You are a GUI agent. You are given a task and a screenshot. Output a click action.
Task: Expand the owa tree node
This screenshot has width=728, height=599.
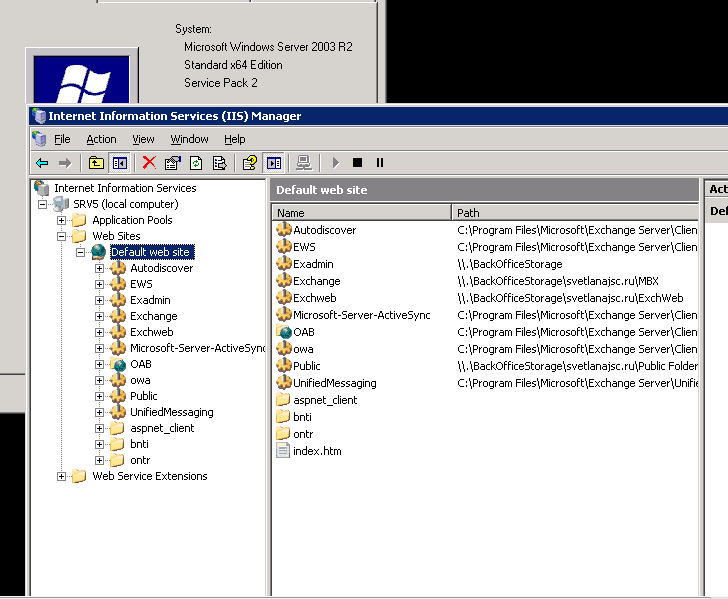tap(99, 380)
